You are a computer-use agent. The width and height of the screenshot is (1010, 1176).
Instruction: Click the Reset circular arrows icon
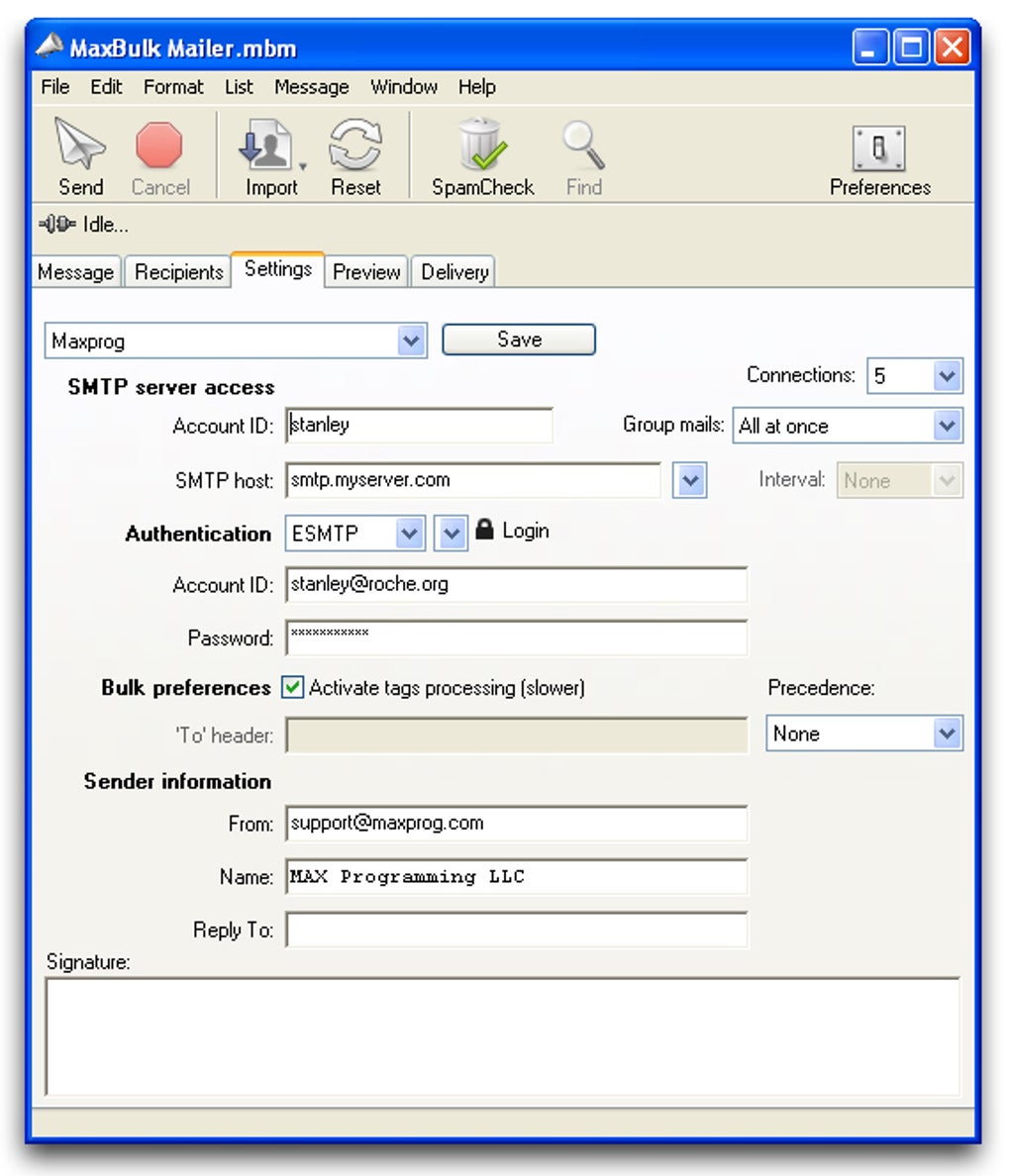pos(355,144)
